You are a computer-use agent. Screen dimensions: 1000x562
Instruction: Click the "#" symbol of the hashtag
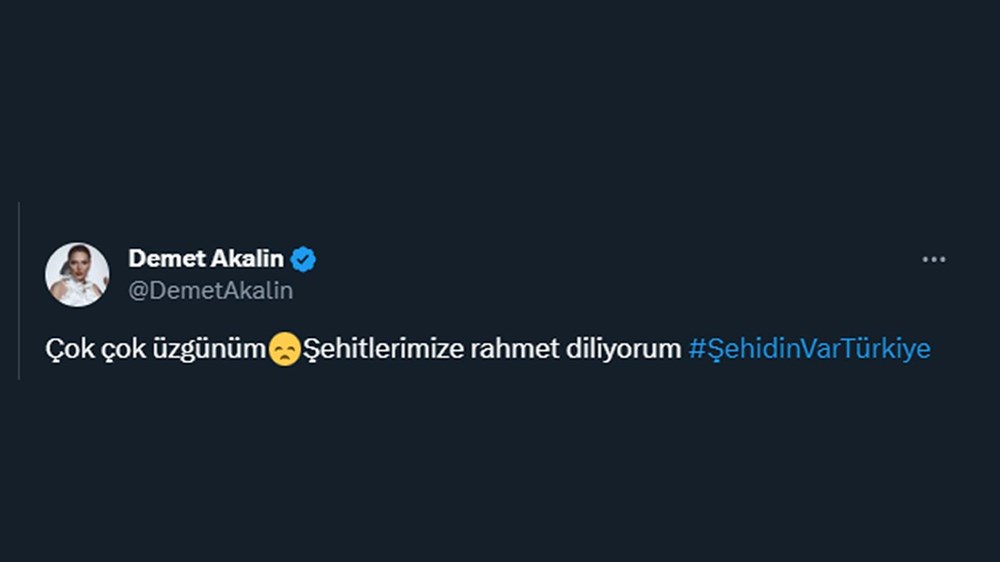point(696,349)
